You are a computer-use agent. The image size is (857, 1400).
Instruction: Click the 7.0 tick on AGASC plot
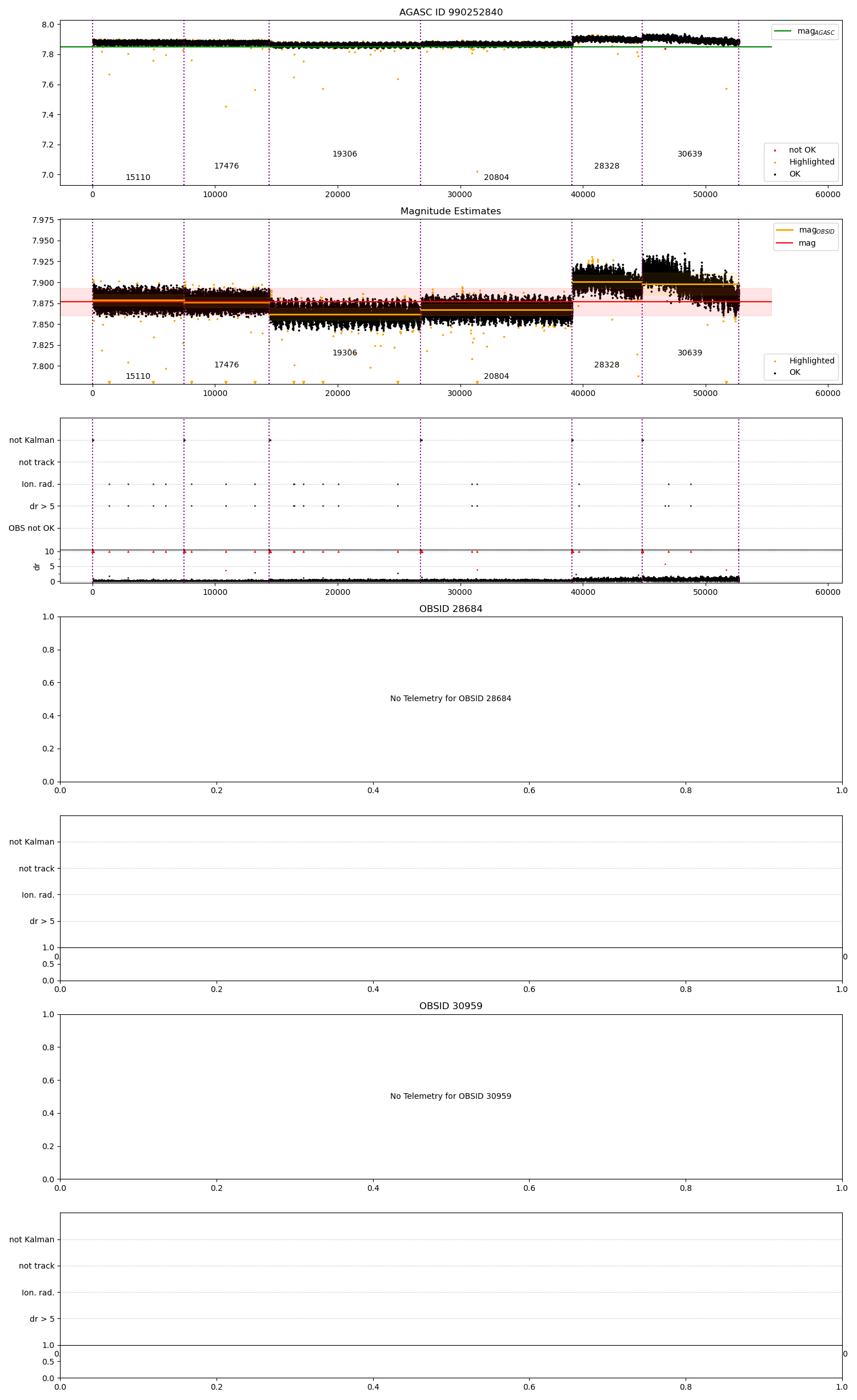[x=49, y=175]
